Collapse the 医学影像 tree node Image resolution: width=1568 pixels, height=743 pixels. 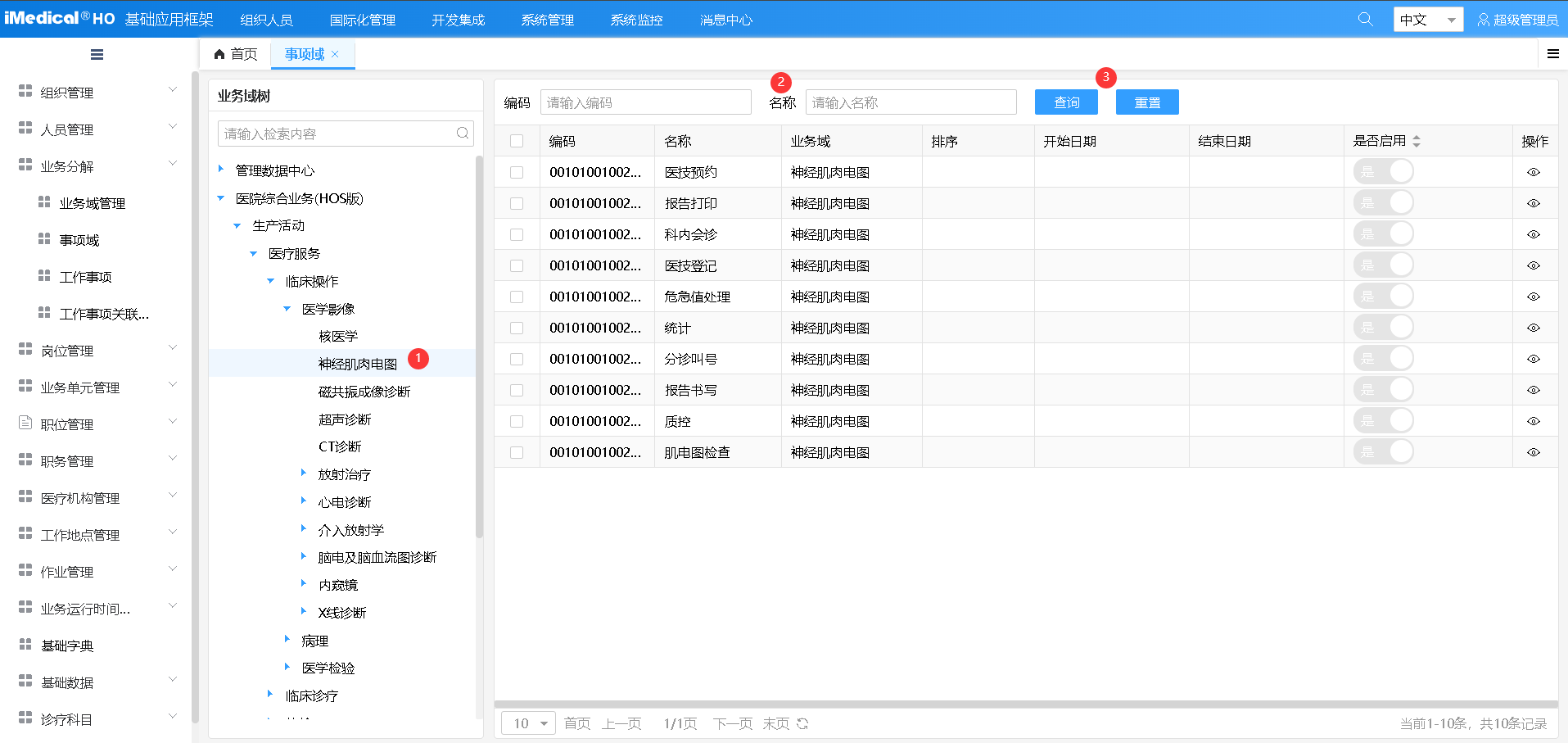pos(286,308)
